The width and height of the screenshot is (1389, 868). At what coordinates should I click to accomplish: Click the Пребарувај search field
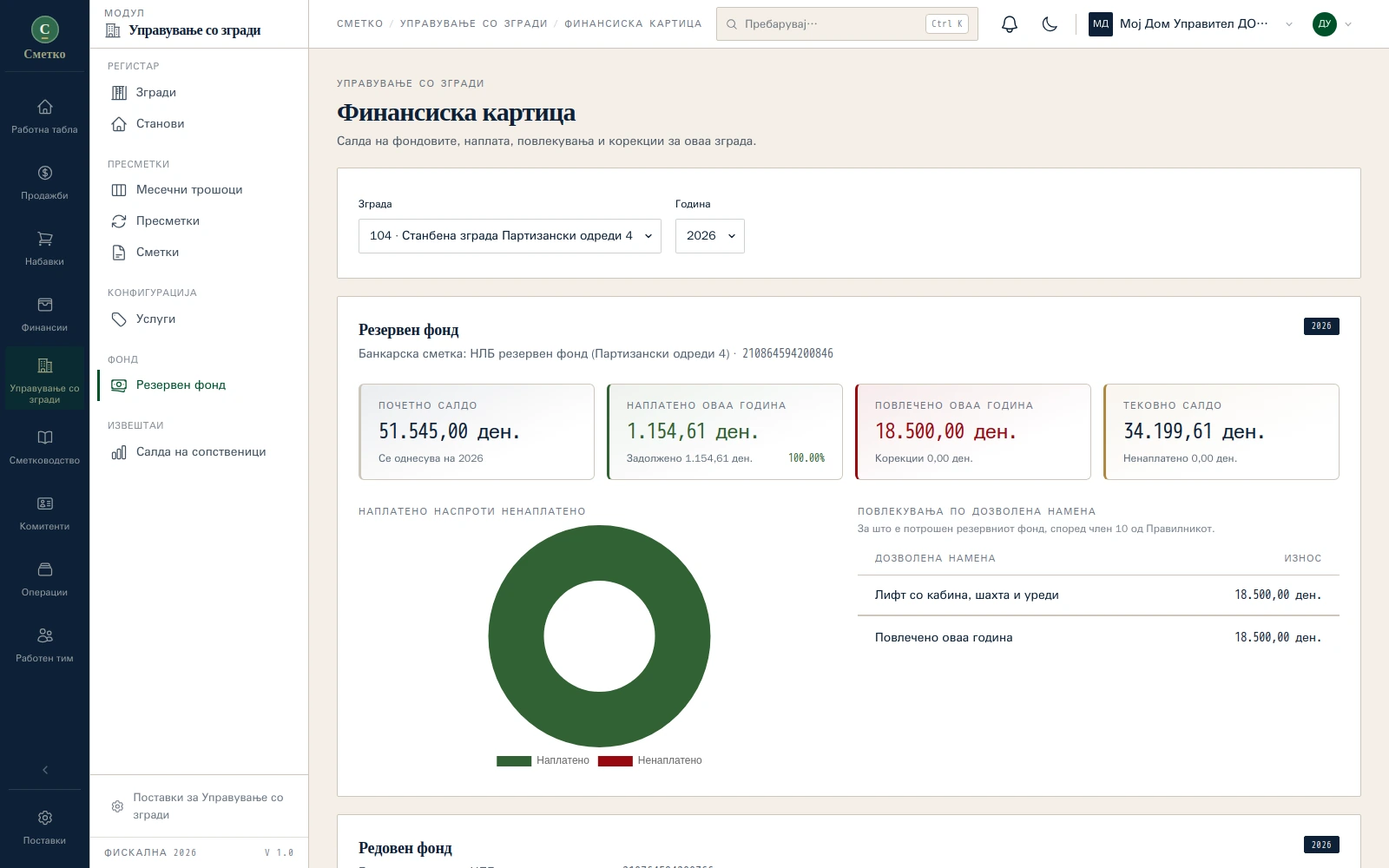click(x=846, y=24)
